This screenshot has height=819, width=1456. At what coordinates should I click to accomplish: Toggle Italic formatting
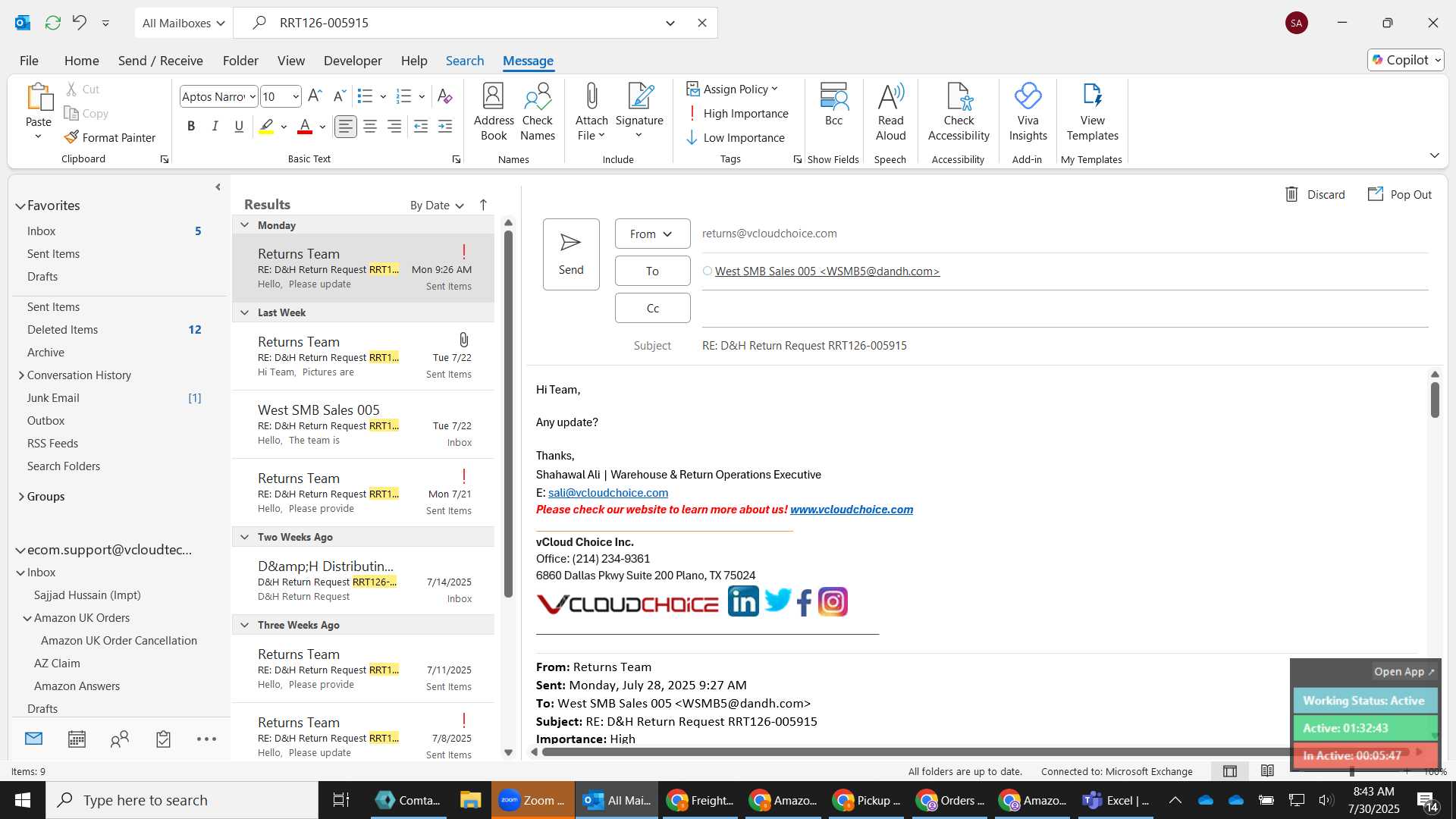pyautogui.click(x=215, y=127)
